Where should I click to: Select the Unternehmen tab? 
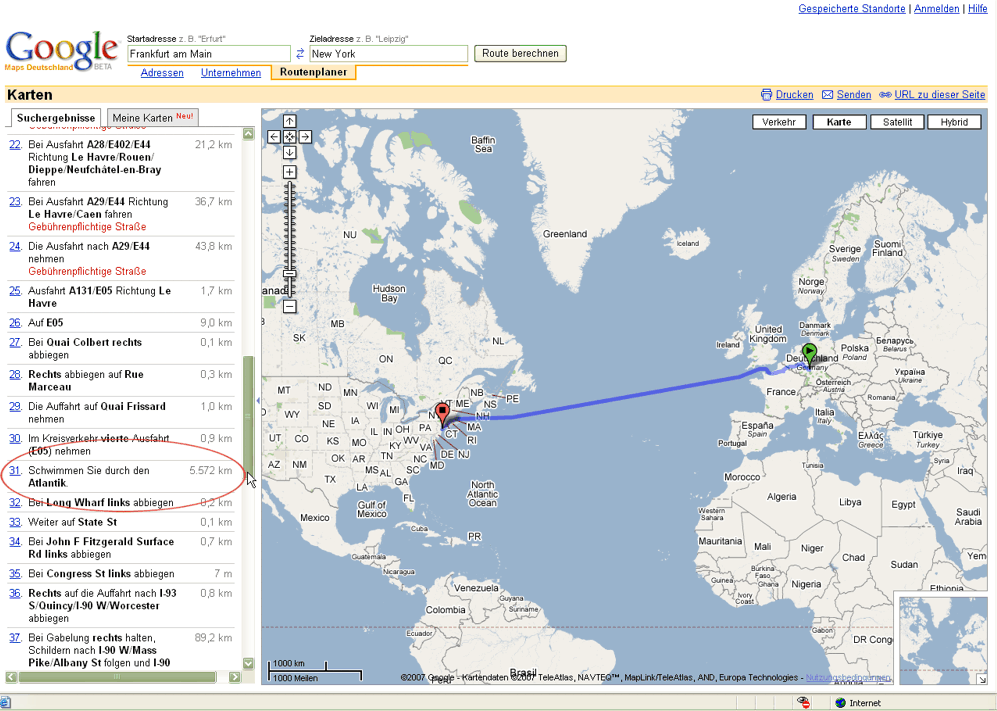(x=231, y=72)
